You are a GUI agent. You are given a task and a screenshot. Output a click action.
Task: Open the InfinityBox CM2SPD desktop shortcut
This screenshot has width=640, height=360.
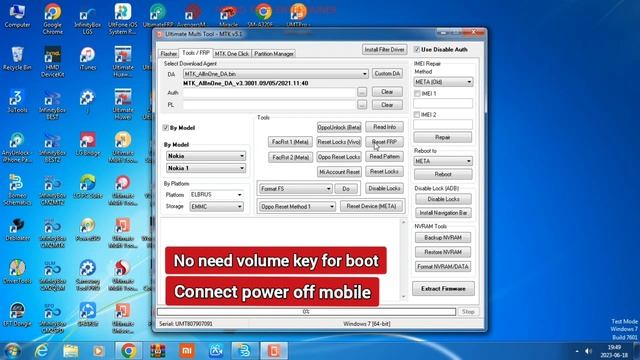point(53,318)
